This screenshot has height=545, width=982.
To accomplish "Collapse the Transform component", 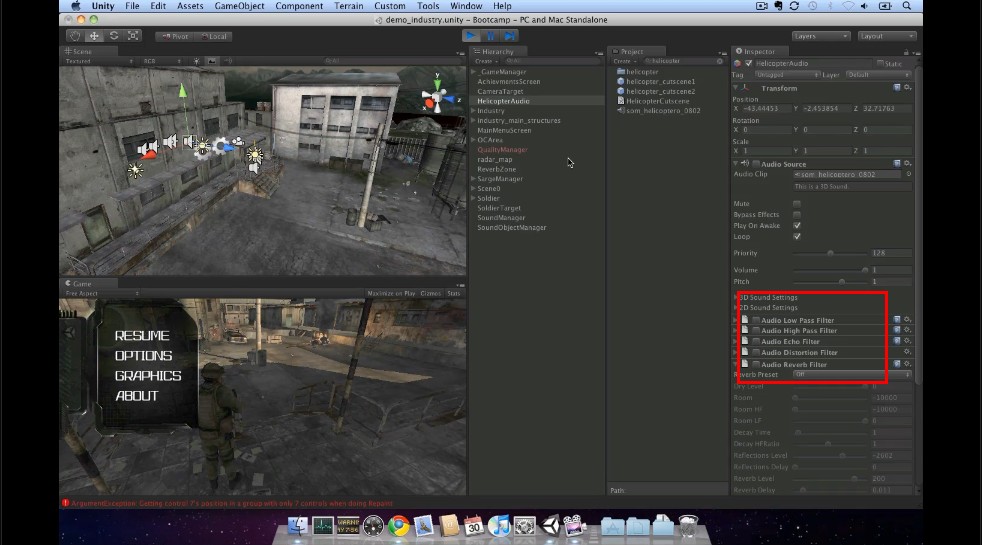I will pyautogui.click(x=736, y=88).
